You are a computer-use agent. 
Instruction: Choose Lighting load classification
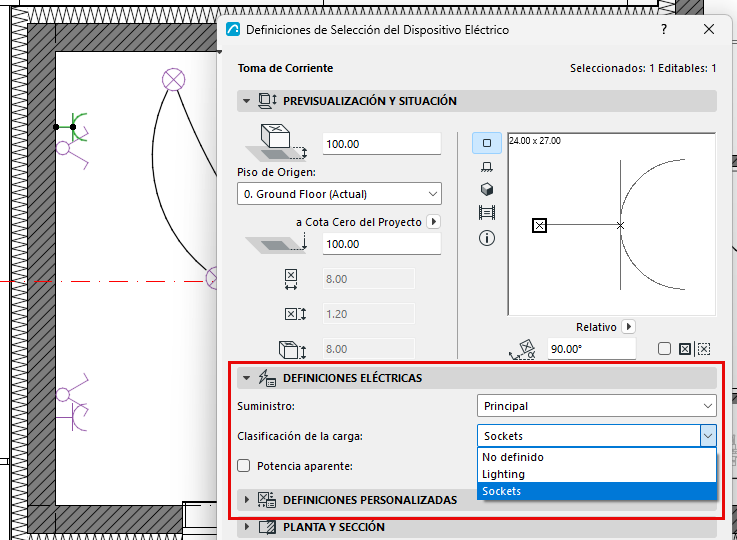point(596,474)
